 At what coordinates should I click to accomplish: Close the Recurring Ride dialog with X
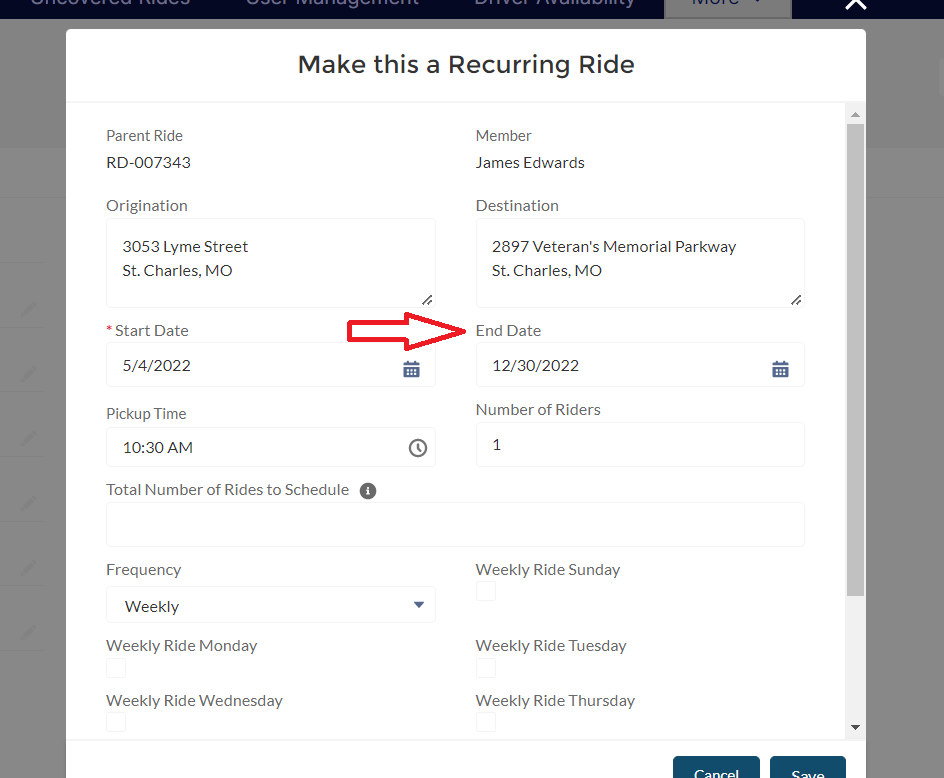pyautogui.click(x=855, y=4)
